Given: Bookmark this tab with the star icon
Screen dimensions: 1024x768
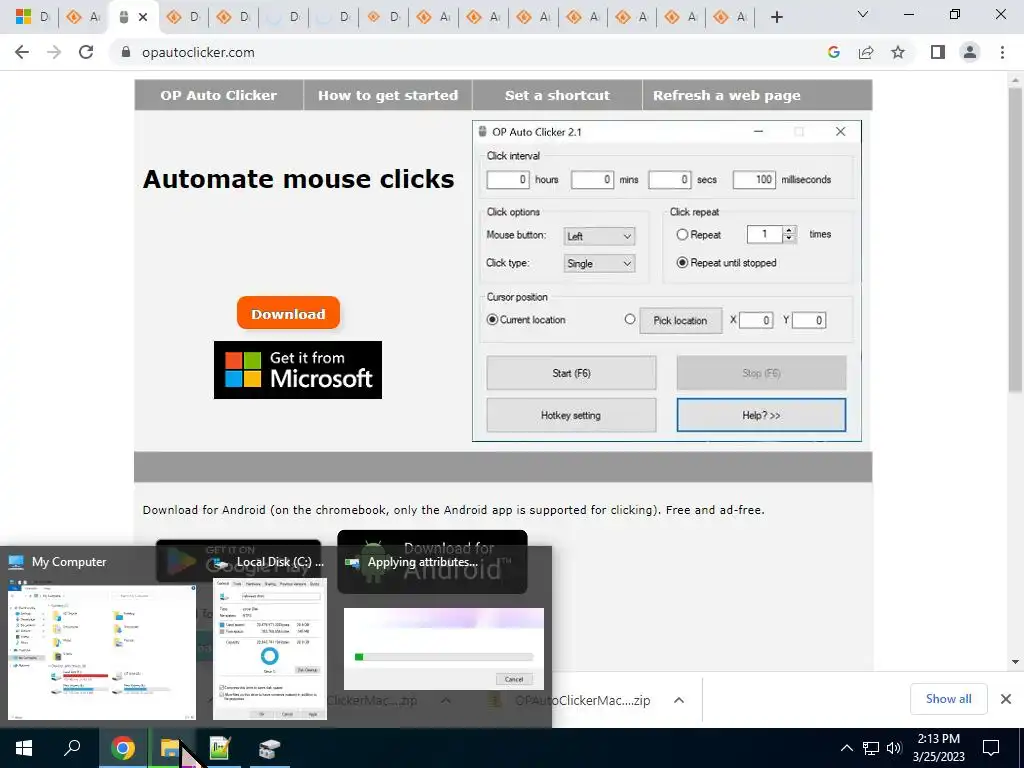Looking at the screenshot, I should click(898, 52).
